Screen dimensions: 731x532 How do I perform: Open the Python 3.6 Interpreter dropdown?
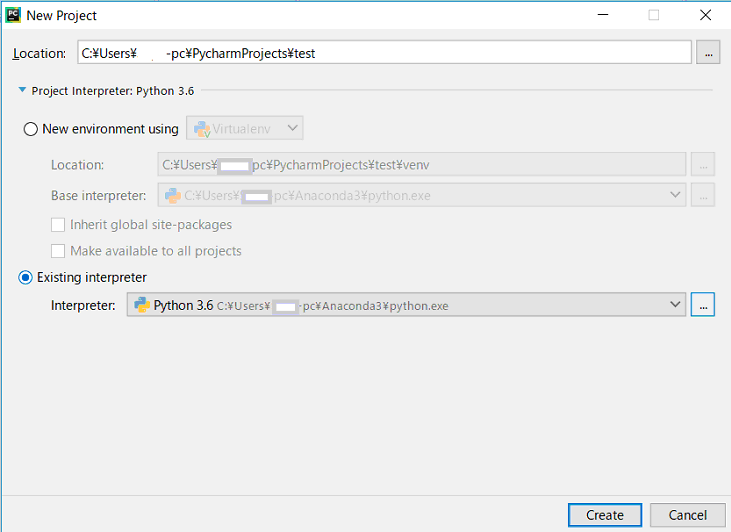pyautogui.click(x=406, y=304)
